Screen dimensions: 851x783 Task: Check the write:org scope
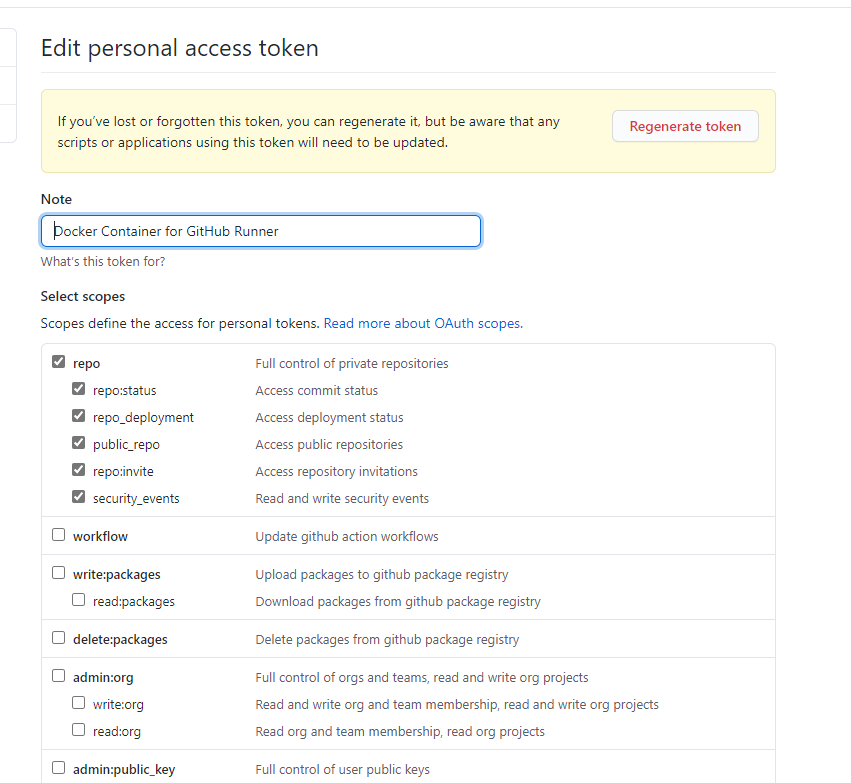pyautogui.click(x=79, y=704)
